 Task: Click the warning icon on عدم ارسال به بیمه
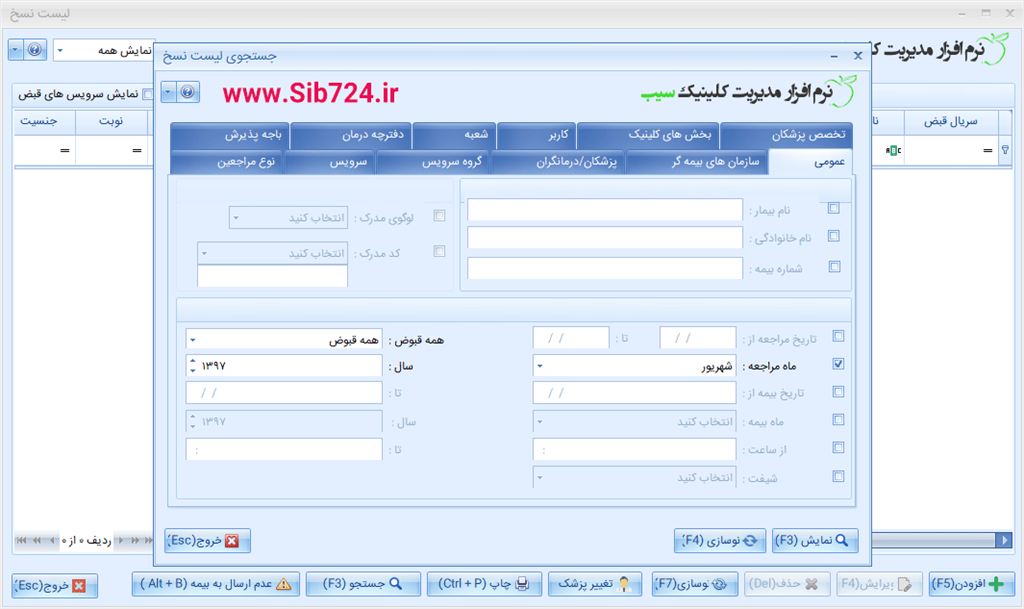[x=284, y=584]
